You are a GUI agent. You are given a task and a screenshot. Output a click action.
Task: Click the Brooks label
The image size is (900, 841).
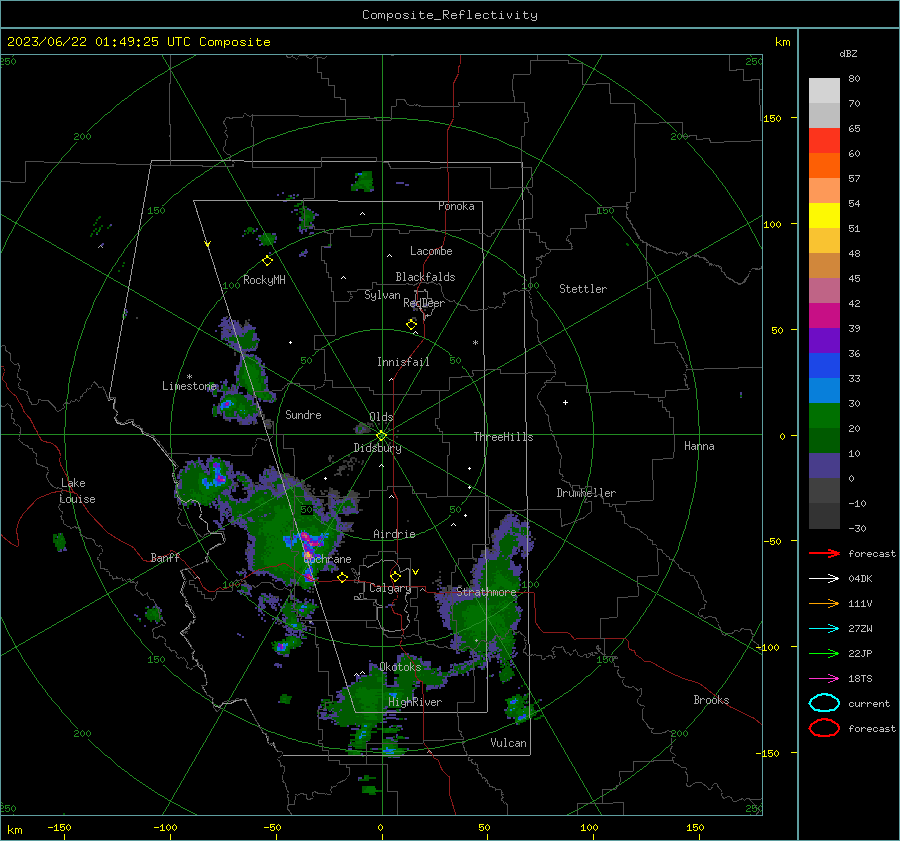point(711,700)
